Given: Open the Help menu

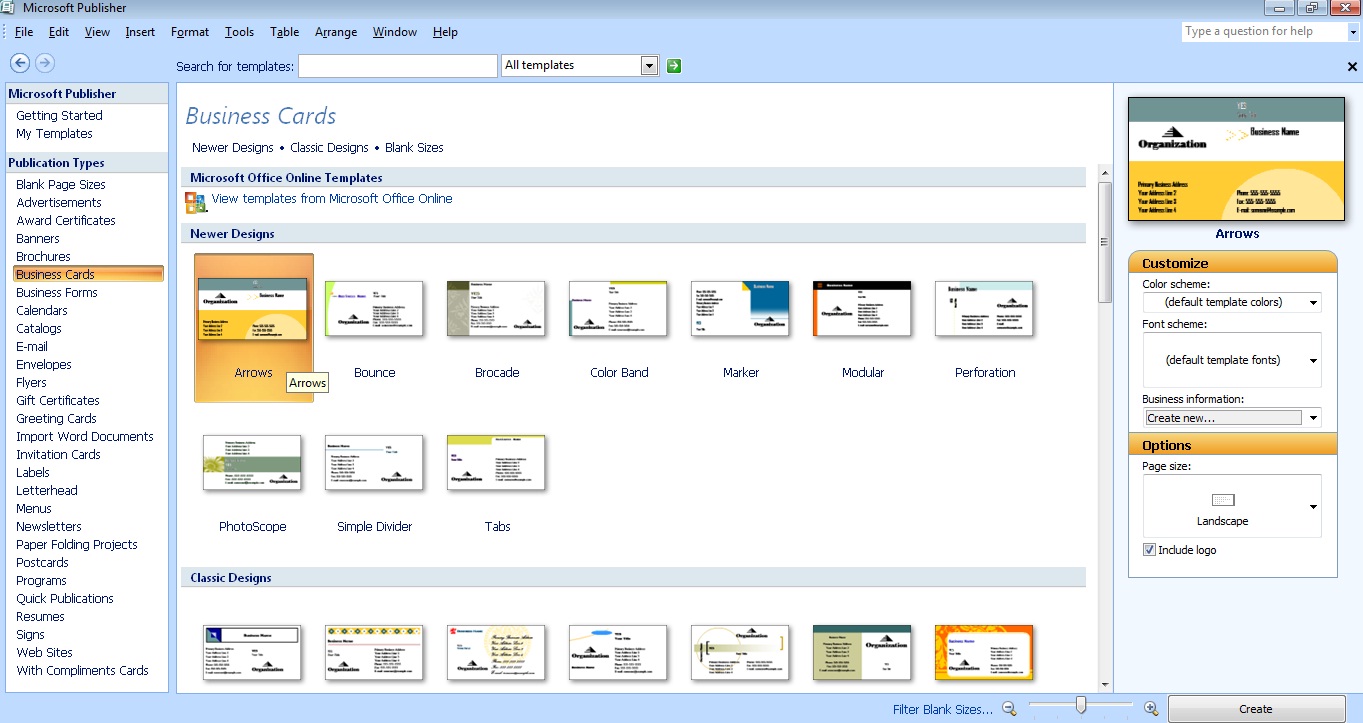Looking at the screenshot, I should 445,32.
